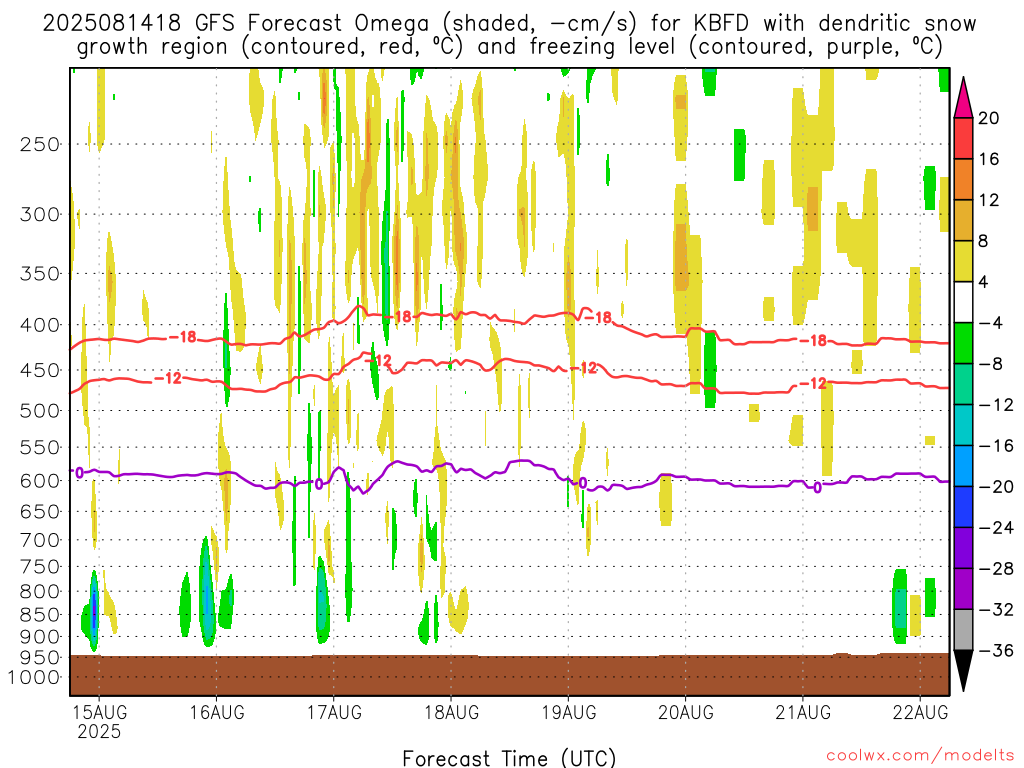Click the 400 pressure level label

pyautogui.click(x=40, y=325)
